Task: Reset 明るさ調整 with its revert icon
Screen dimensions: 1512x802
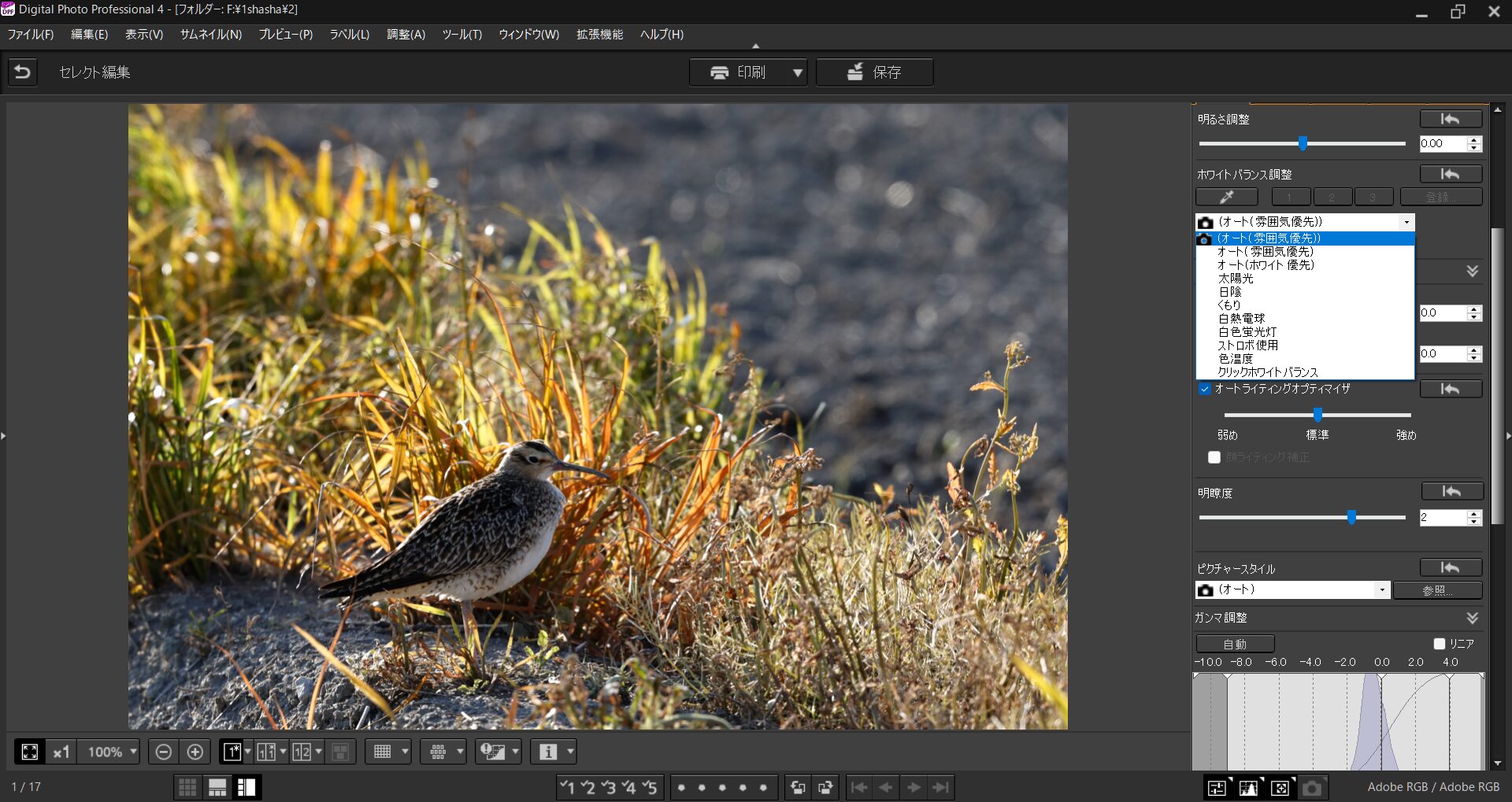Action: point(1450,120)
